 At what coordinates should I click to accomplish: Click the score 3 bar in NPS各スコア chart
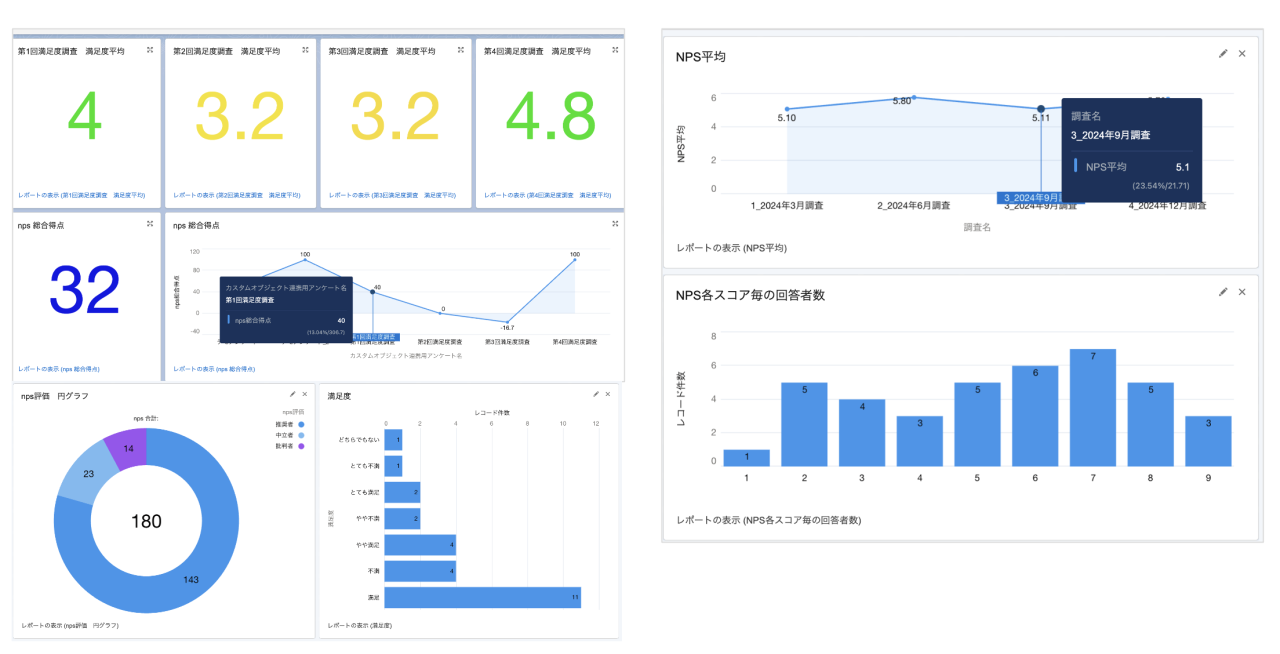(862, 433)
